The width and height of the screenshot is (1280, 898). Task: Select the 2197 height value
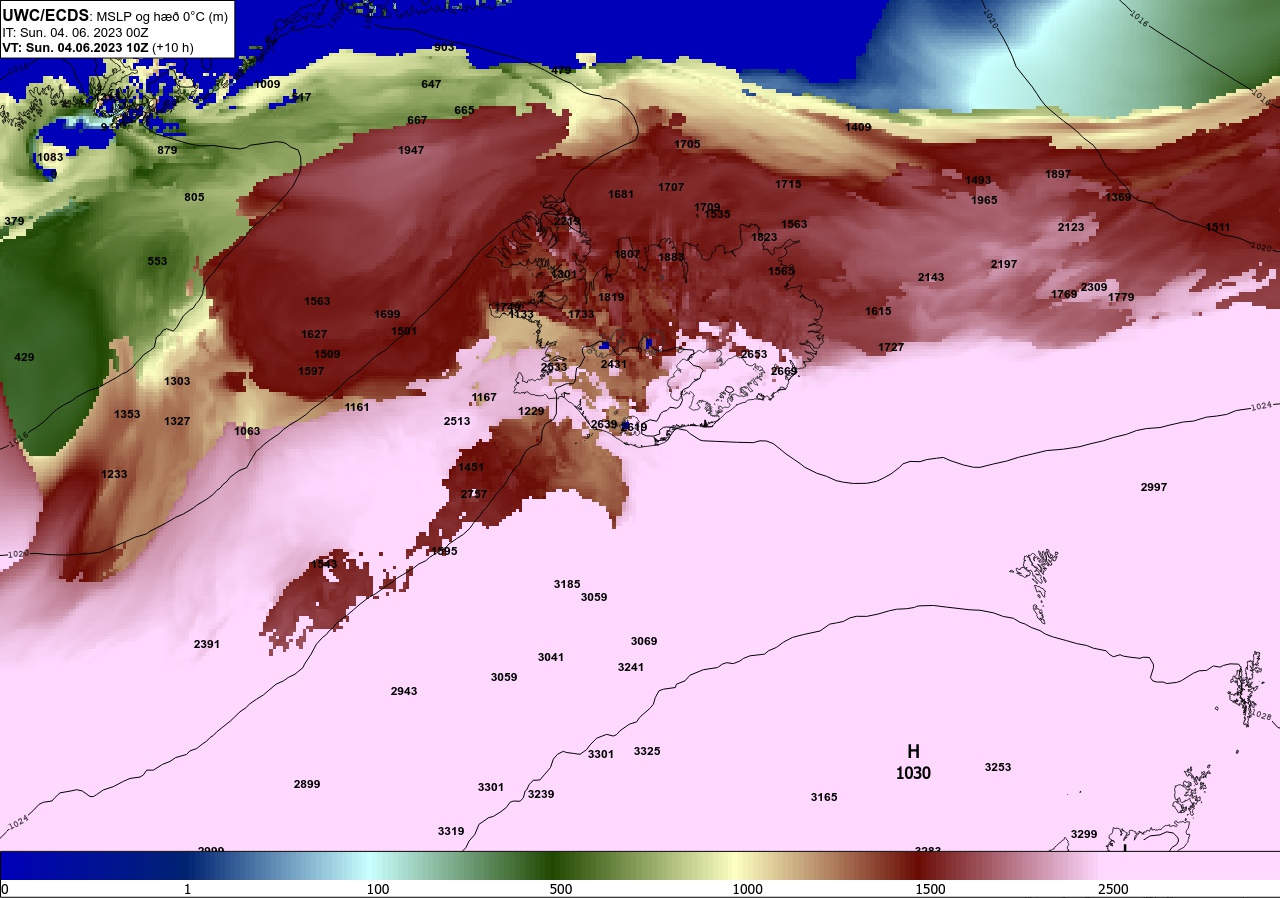[1004, 264]
